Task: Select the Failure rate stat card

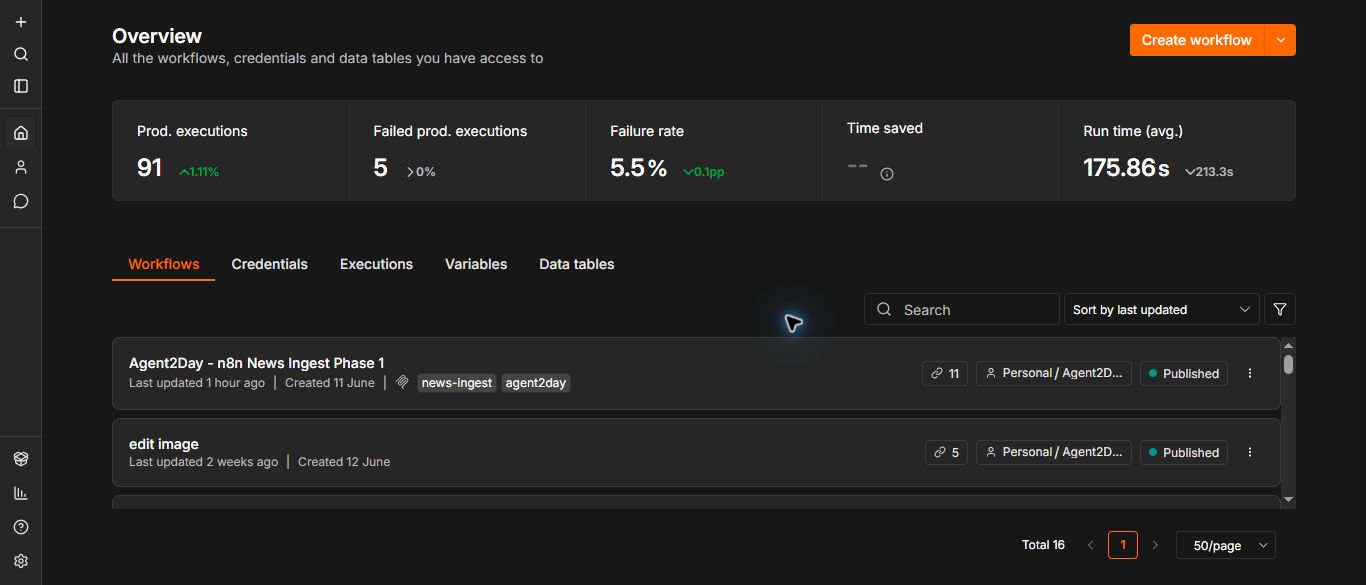Action: click(x=704, y=150)
